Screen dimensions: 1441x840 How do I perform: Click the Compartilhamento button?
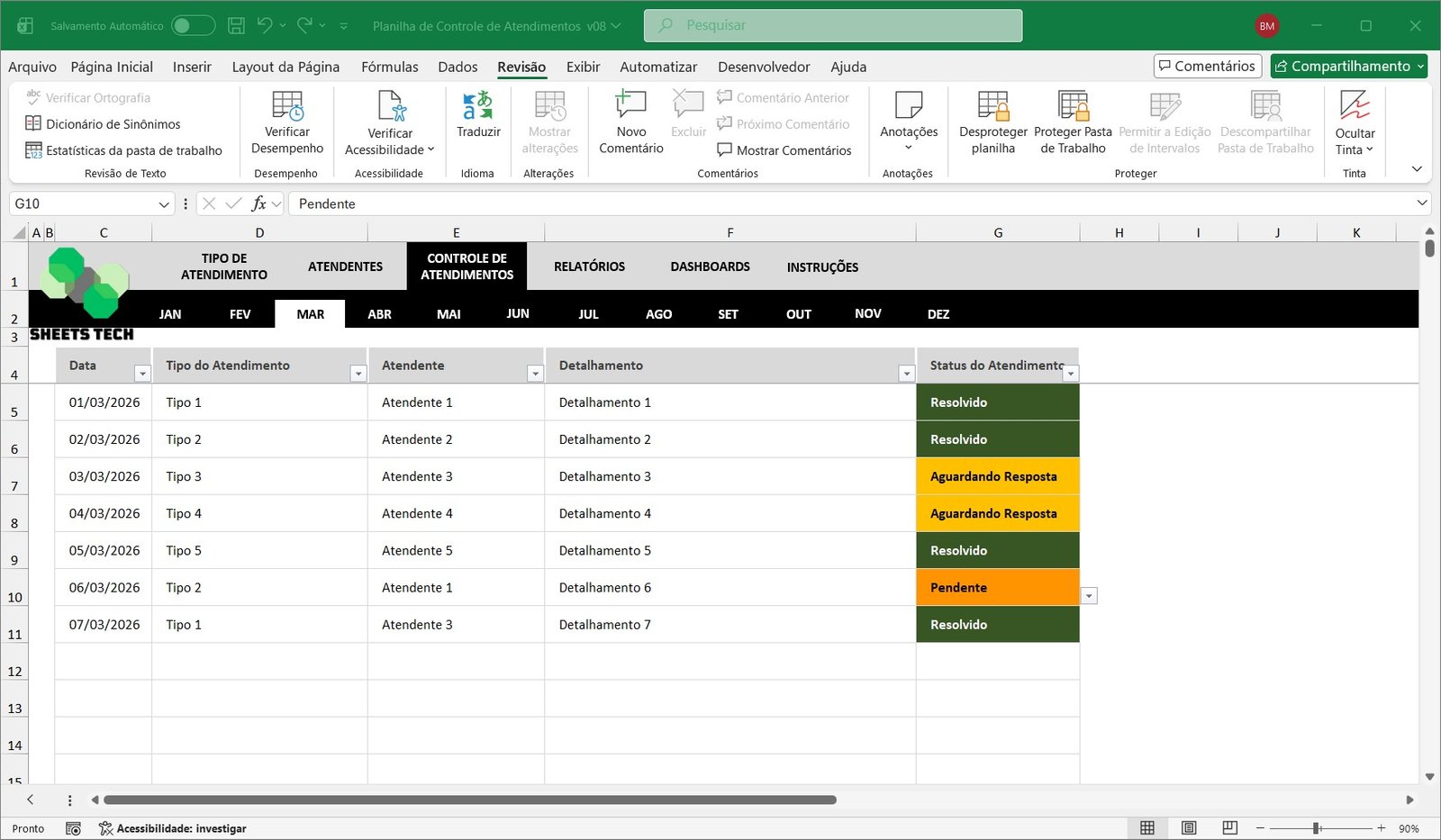[x=1349, y=67]
